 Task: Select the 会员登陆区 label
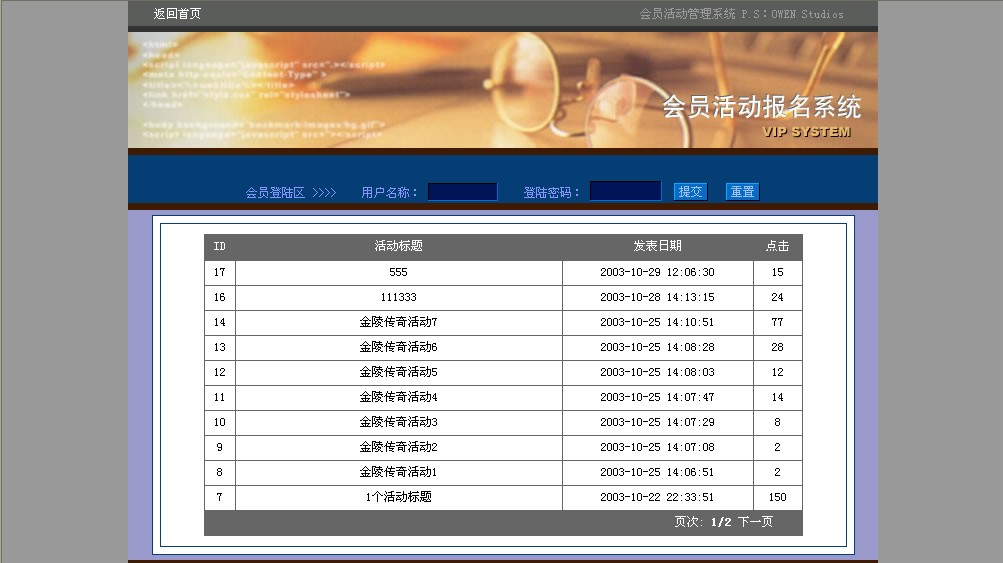coord(275,193)
